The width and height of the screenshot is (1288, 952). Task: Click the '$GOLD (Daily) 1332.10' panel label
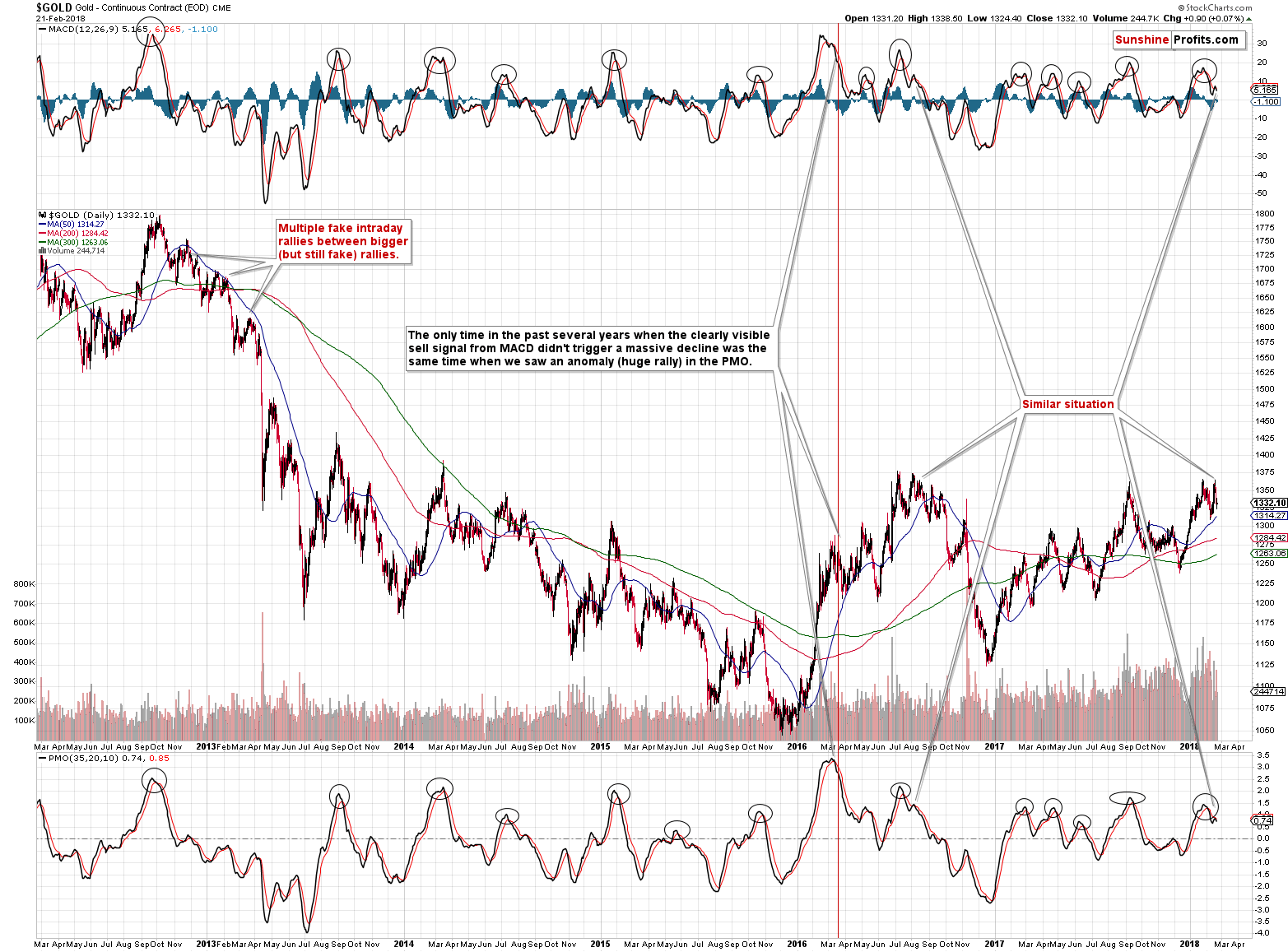(x=101, y=215)
